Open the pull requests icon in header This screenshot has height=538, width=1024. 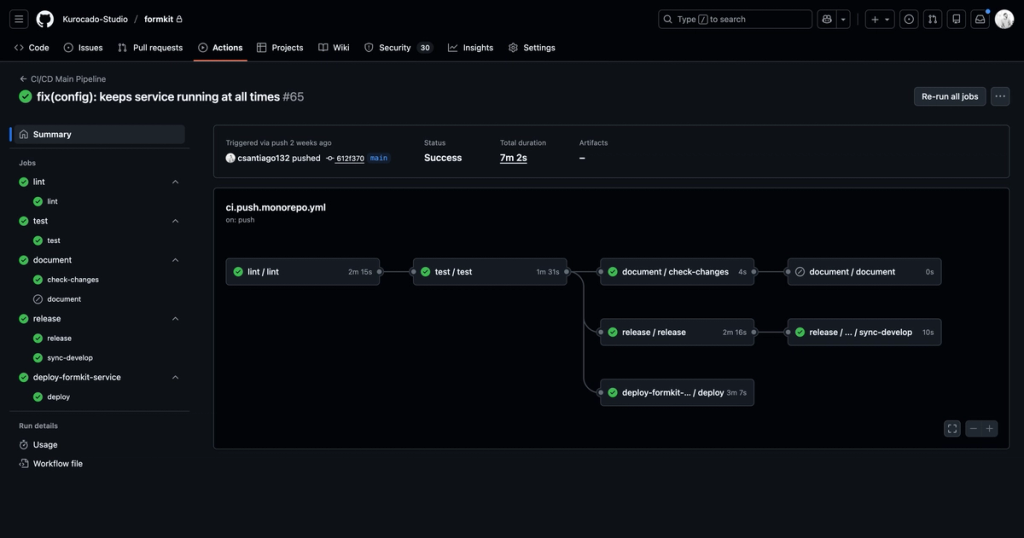click(x=933, y=20)
